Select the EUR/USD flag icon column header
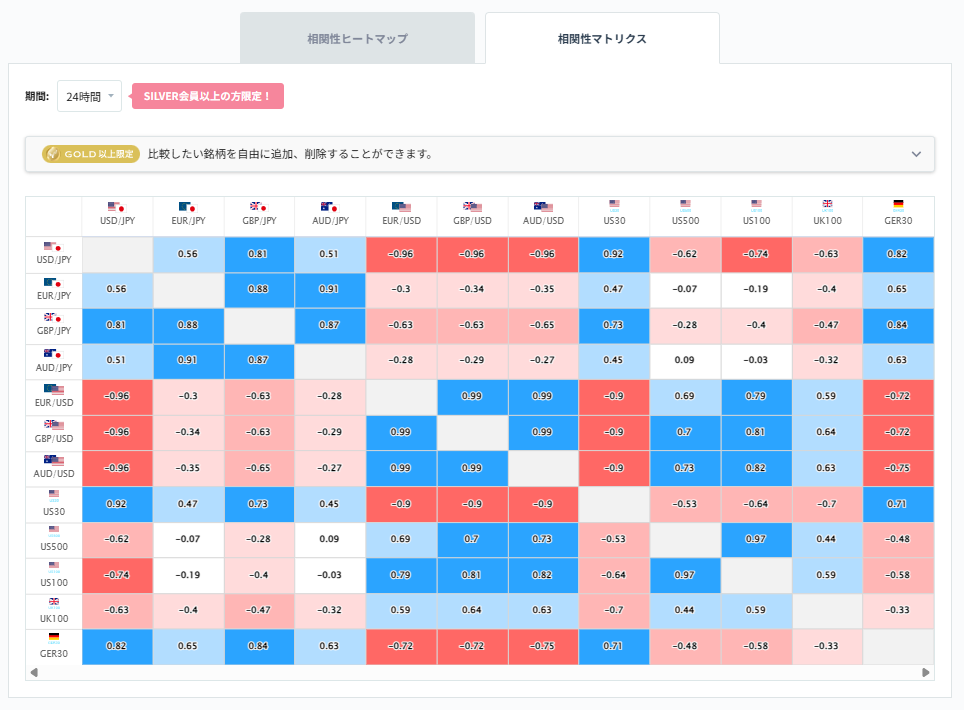 [401, 205]
